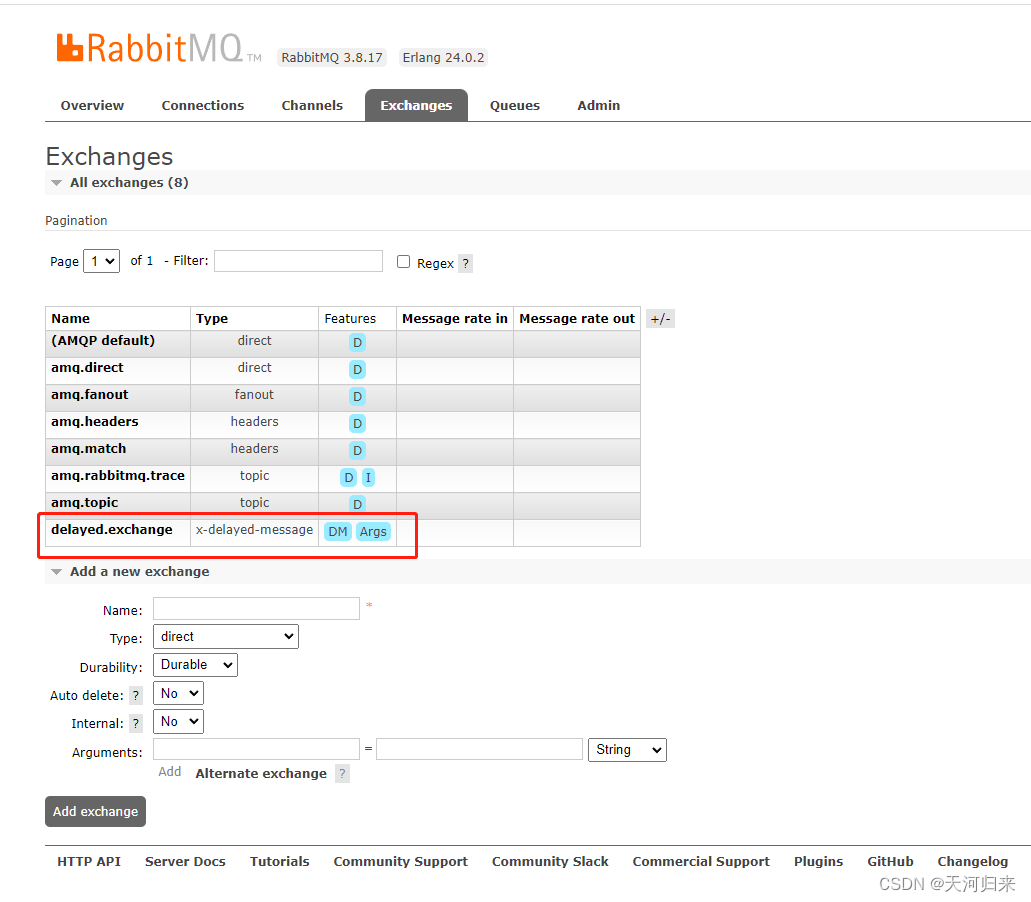Open the amq.topic exchange
This screenshot has height=902, width=1031.
pyautogui.click(x=85, y=503)
